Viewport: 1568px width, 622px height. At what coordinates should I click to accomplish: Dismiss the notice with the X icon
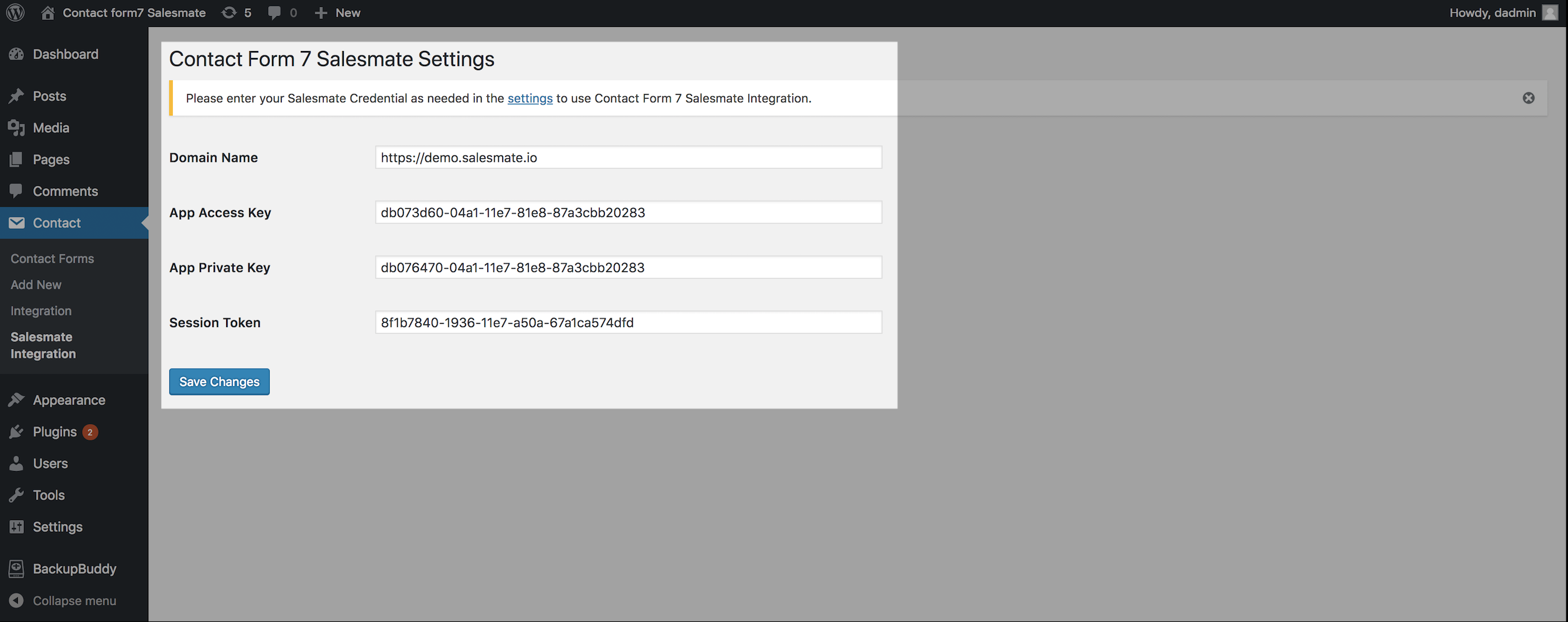click(x=1528, y=98)
